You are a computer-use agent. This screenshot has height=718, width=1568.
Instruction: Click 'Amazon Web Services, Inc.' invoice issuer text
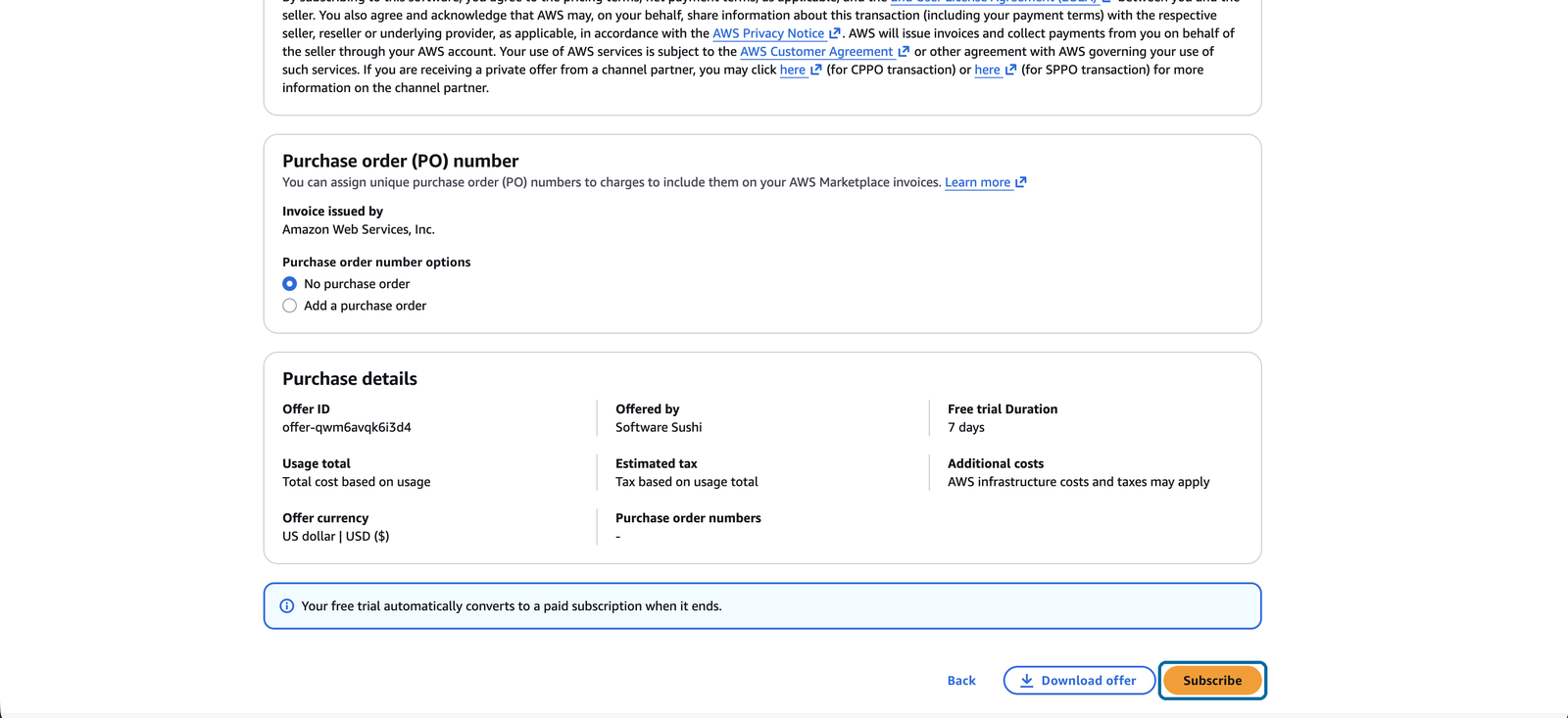click(x=359, y=229)
